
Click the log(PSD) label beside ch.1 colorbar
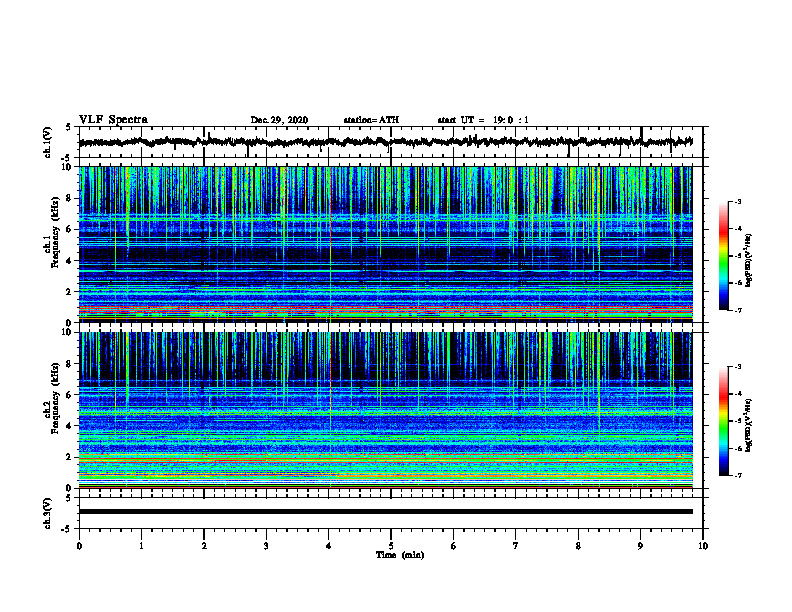[749, 260]
